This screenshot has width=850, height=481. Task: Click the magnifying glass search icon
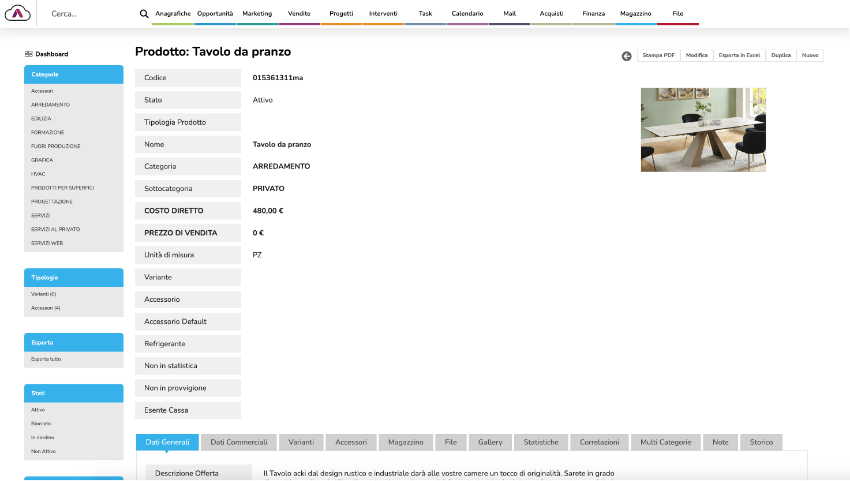[x=144, y=14]
